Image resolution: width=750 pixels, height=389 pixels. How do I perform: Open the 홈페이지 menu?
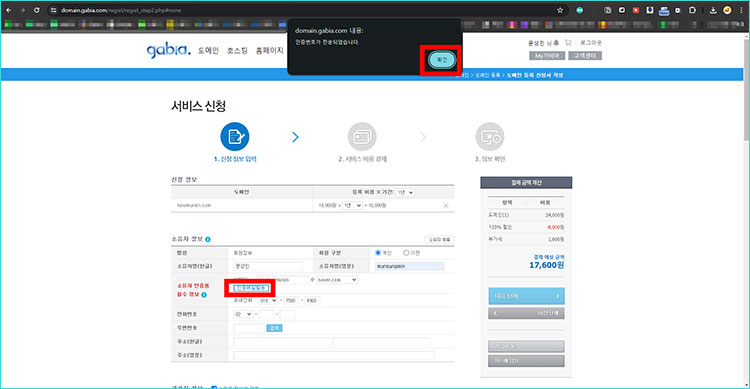point(269,51)
